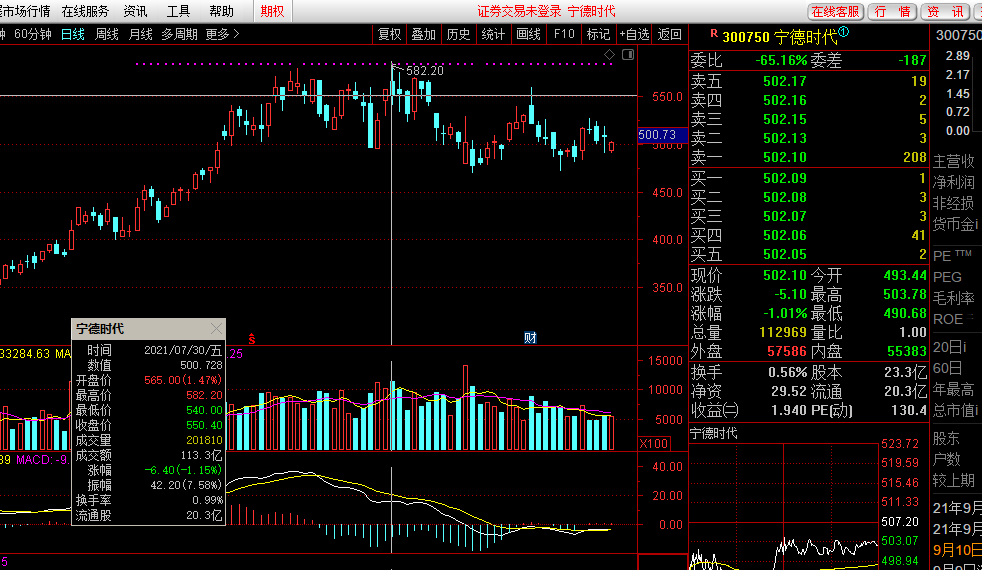Screen dimensions: 982x570
Task: Open the 工具 menu
Action: pyautogui.click(x=178, y=11)
